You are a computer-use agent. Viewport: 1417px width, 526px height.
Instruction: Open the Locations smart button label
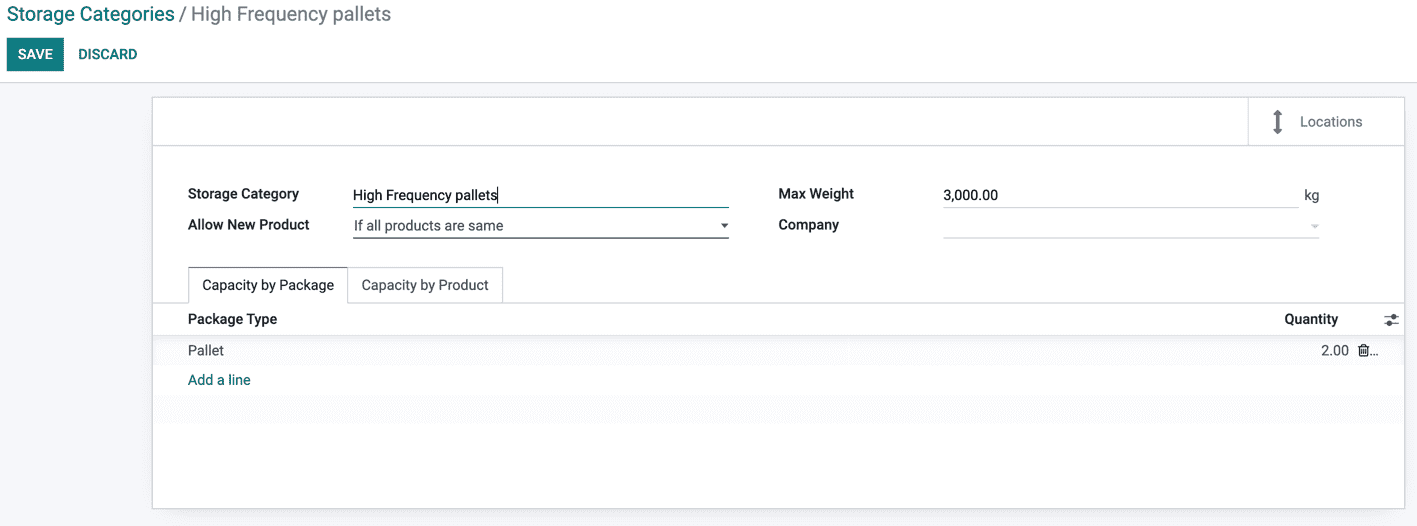tap(1330, 122)
